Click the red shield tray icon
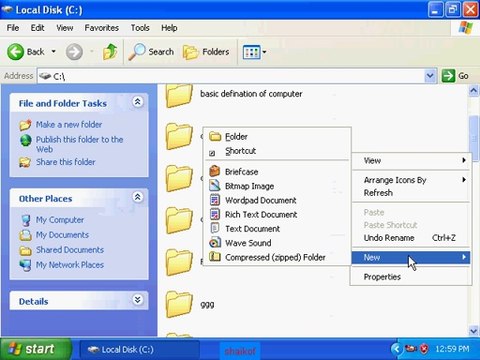Image resolution: width=480 pixels, height=360 pixels. point(424,349)
